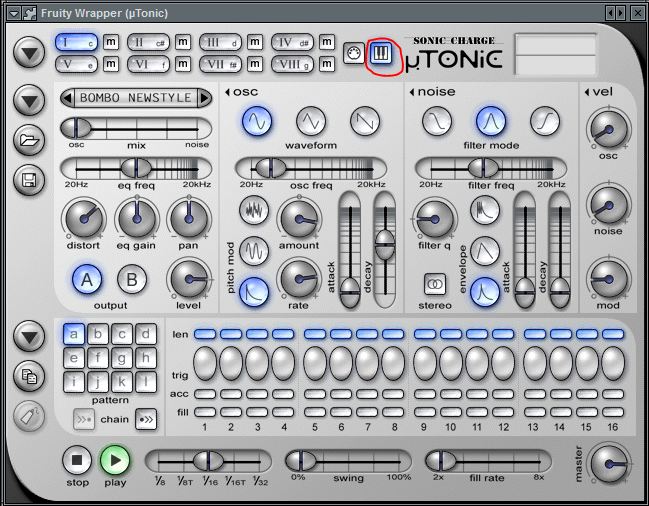Image resolution: width=649 pixels, height=506 pixels.
Task: Toggle accent for step 5
Action: pyautogui.click(x=315, y=394)
